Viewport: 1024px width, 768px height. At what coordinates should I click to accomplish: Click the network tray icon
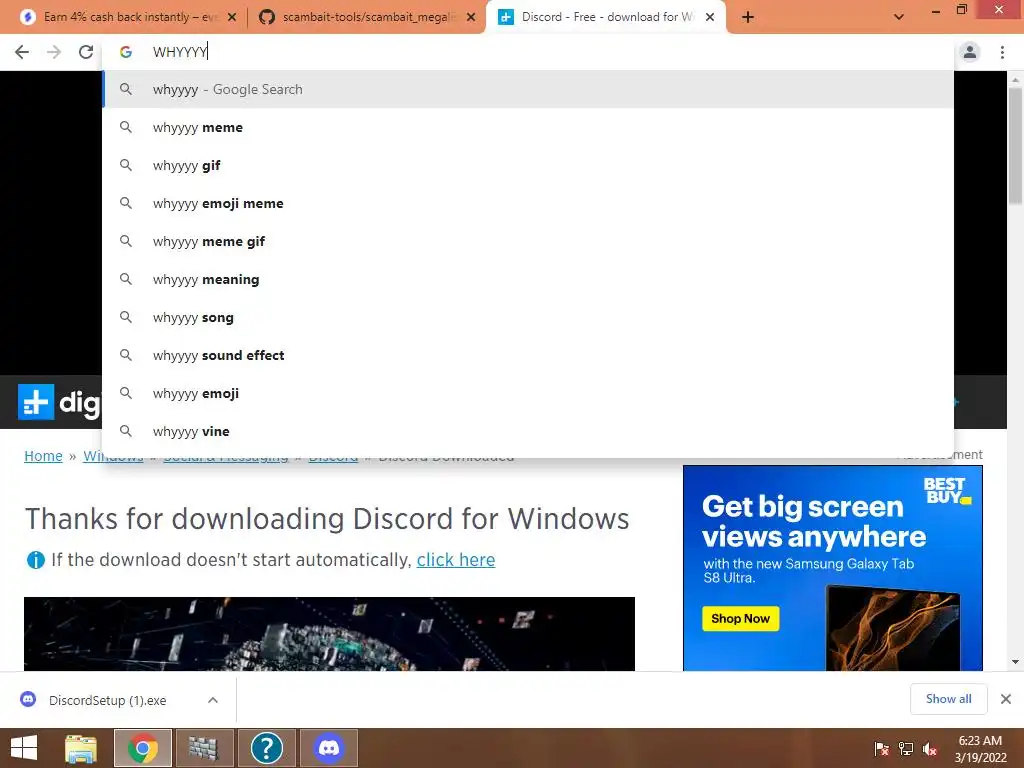pos(906,749)
